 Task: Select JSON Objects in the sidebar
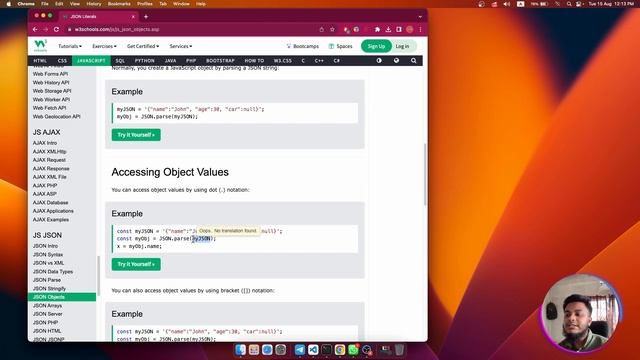(62, 297)
